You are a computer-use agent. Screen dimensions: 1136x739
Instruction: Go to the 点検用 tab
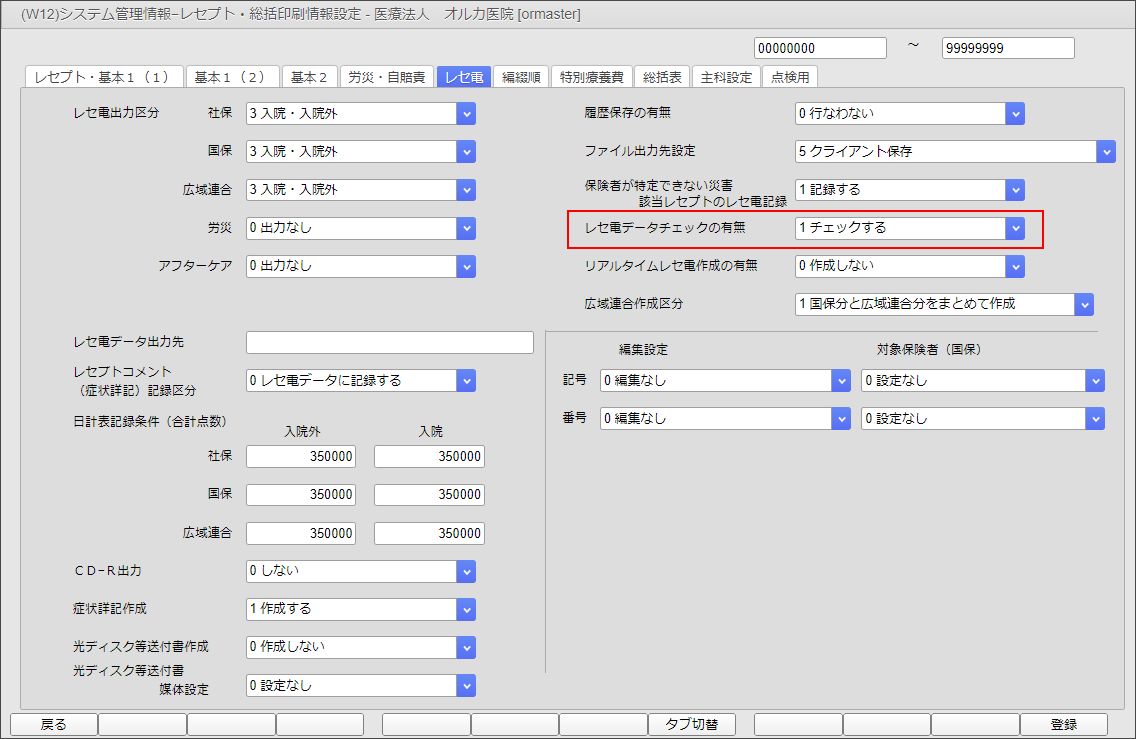point(790,77)
